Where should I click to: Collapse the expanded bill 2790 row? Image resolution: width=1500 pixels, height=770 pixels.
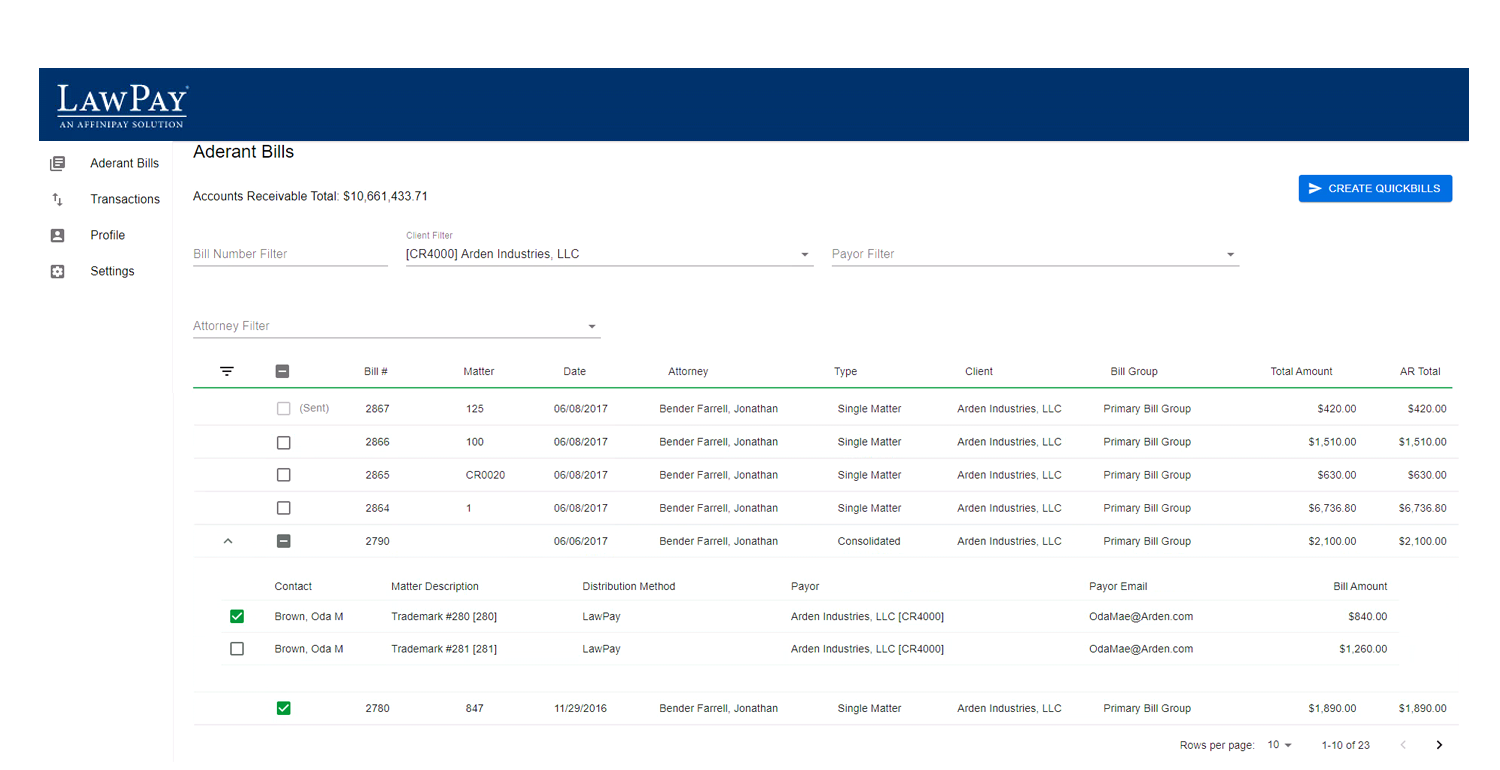(x=227, y=541)
